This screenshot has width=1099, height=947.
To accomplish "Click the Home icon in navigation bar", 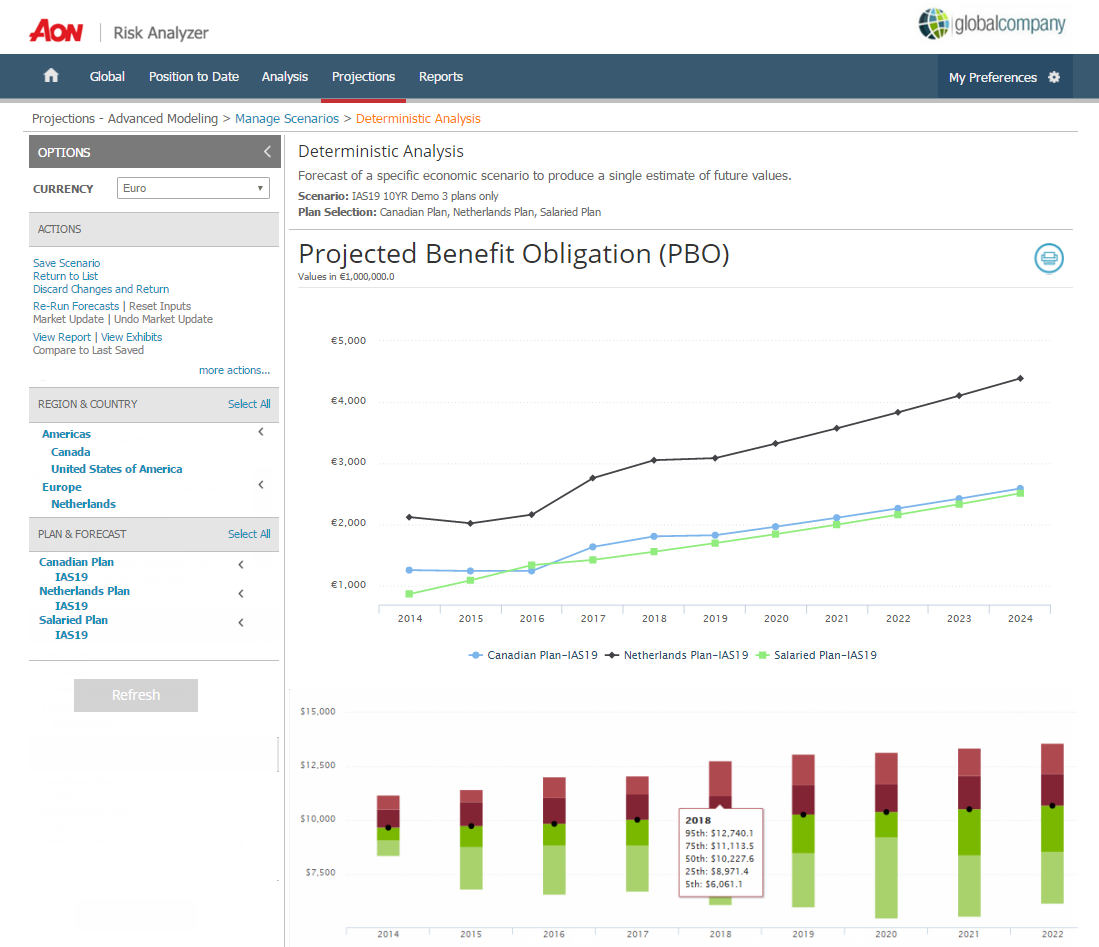I will [52, 77].
